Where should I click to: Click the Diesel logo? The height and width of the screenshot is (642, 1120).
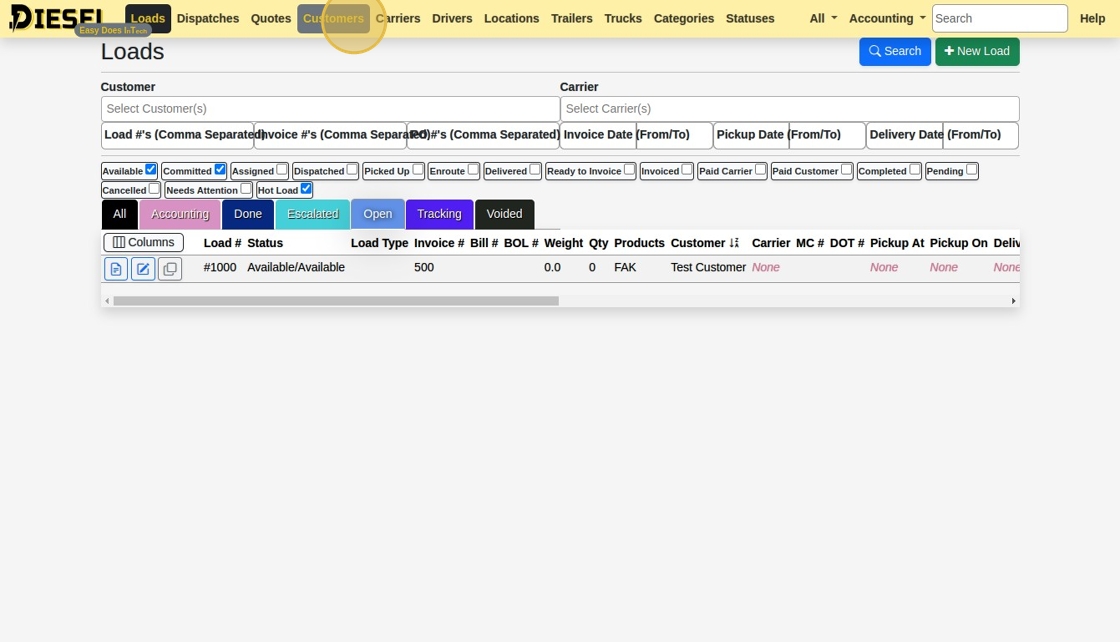point(56,18)
